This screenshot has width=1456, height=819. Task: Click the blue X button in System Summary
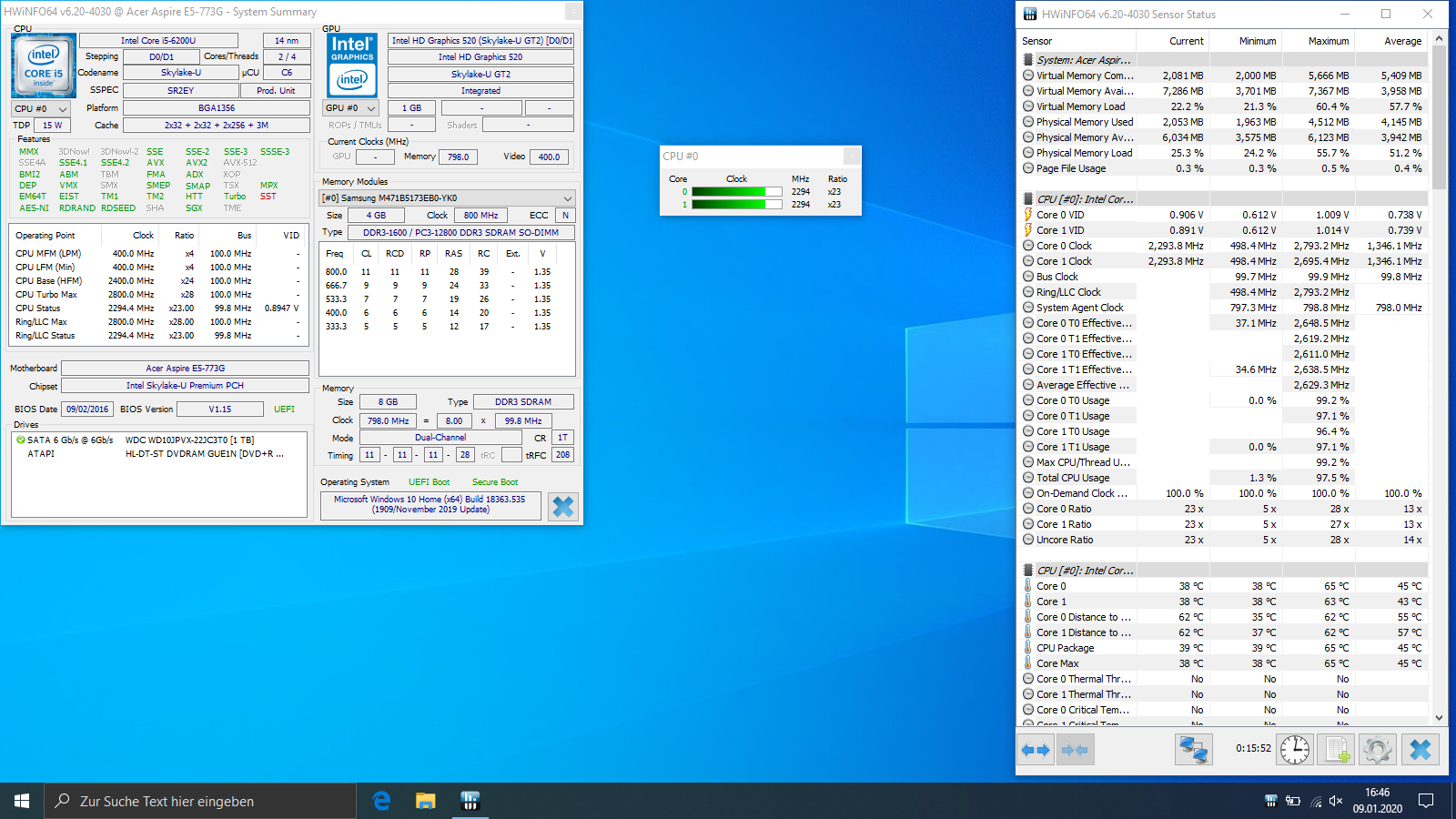pyautogui.click(x=563, y=507)
